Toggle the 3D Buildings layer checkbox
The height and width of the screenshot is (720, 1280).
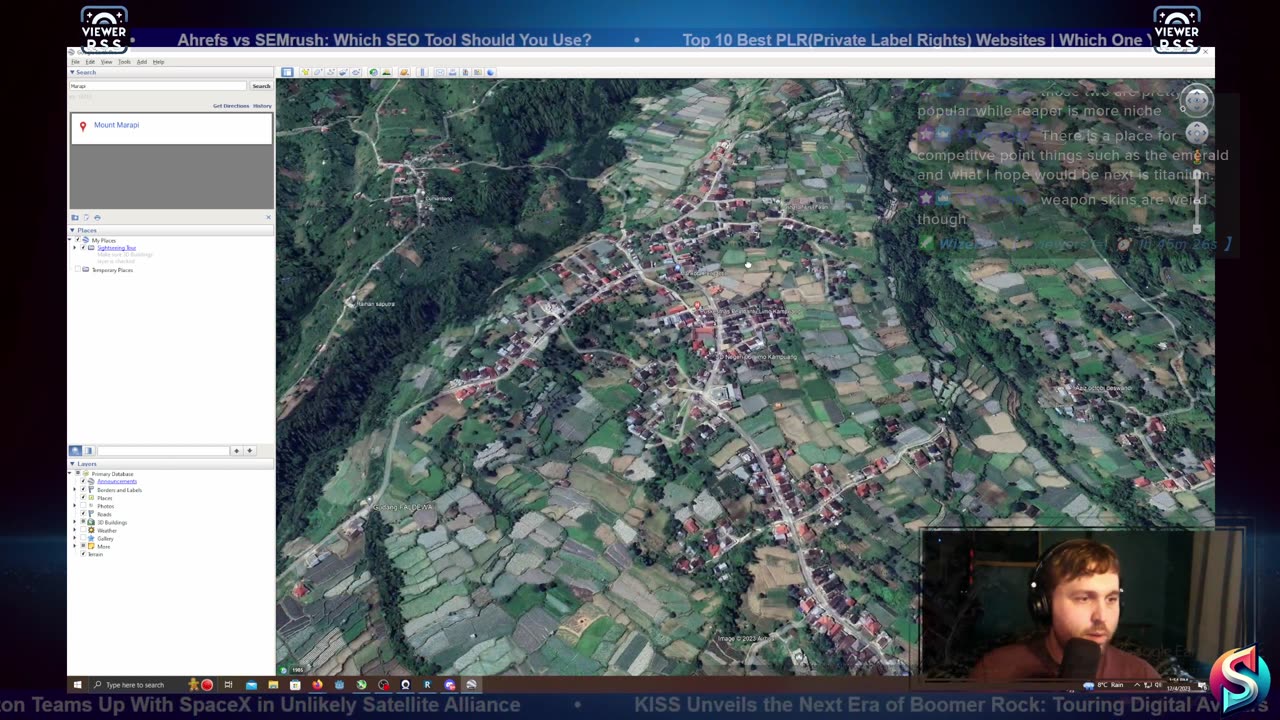pyautogui.click(x=83, y=522)
